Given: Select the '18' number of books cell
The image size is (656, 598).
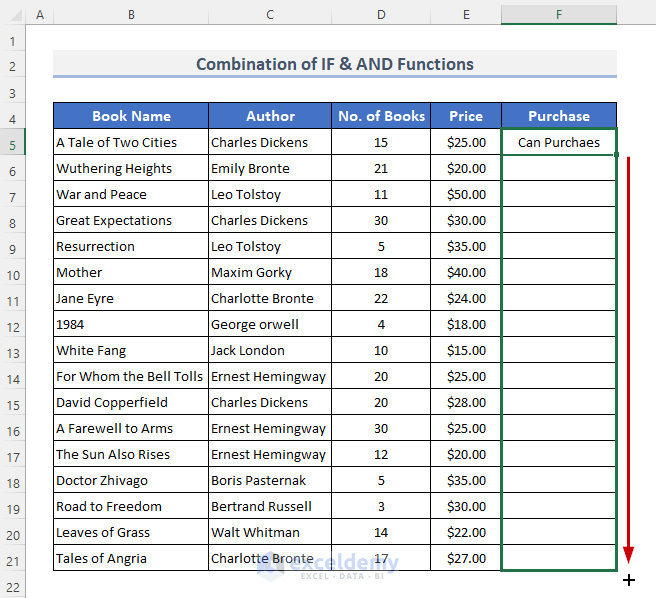Looking at the screenshot, I should point(381,272).
